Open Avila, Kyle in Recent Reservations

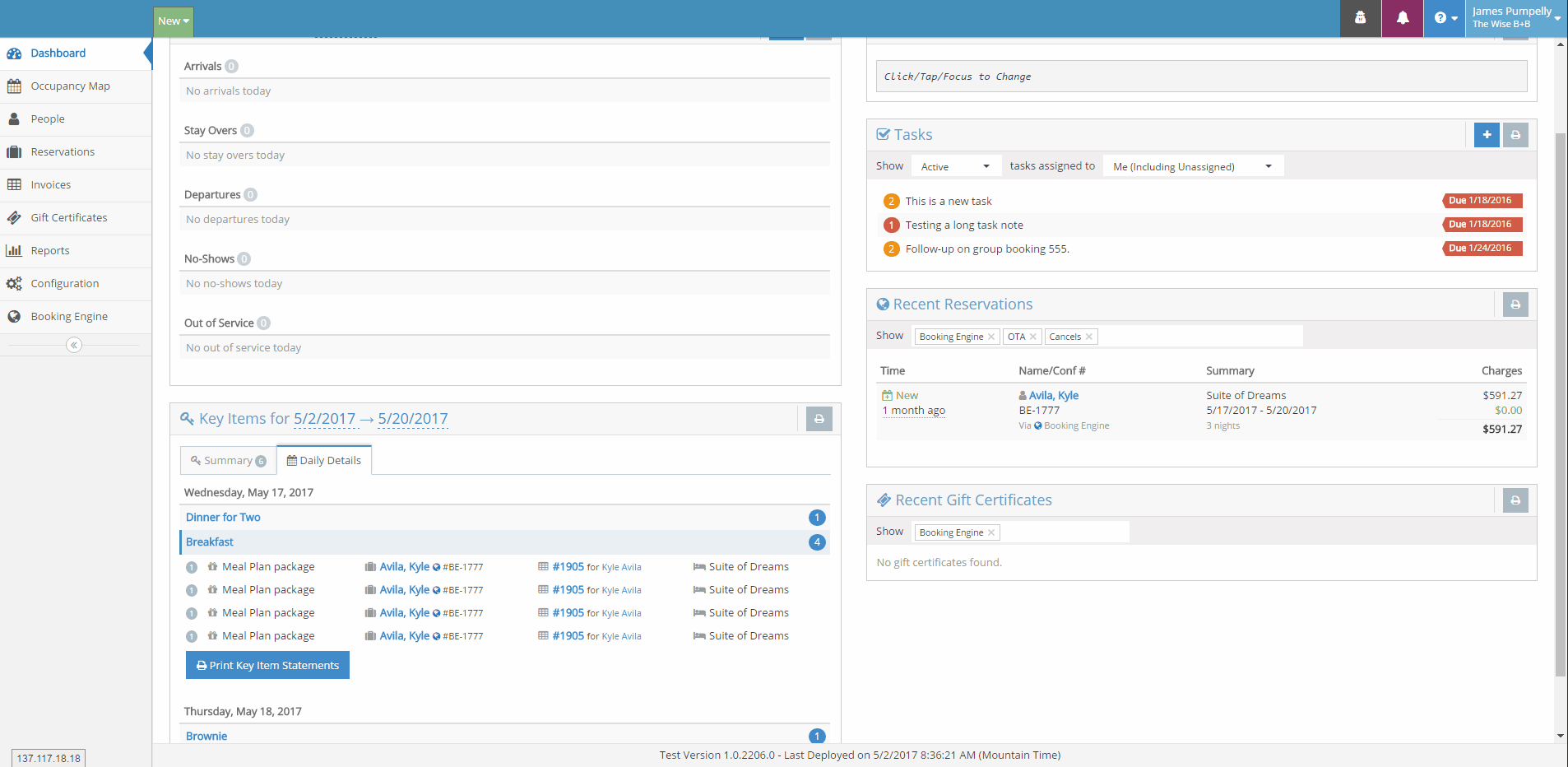coord(1054,396)
